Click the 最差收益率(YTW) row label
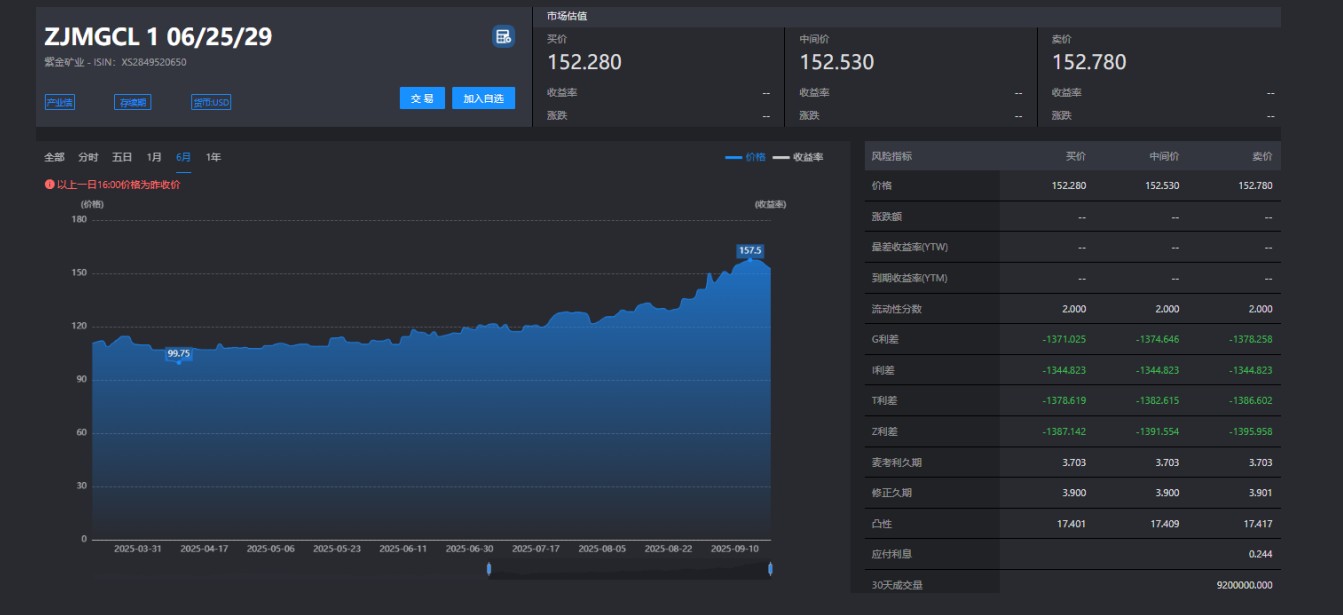The width and height of the screenshot is (1343, 615). (x=910, y=247)
